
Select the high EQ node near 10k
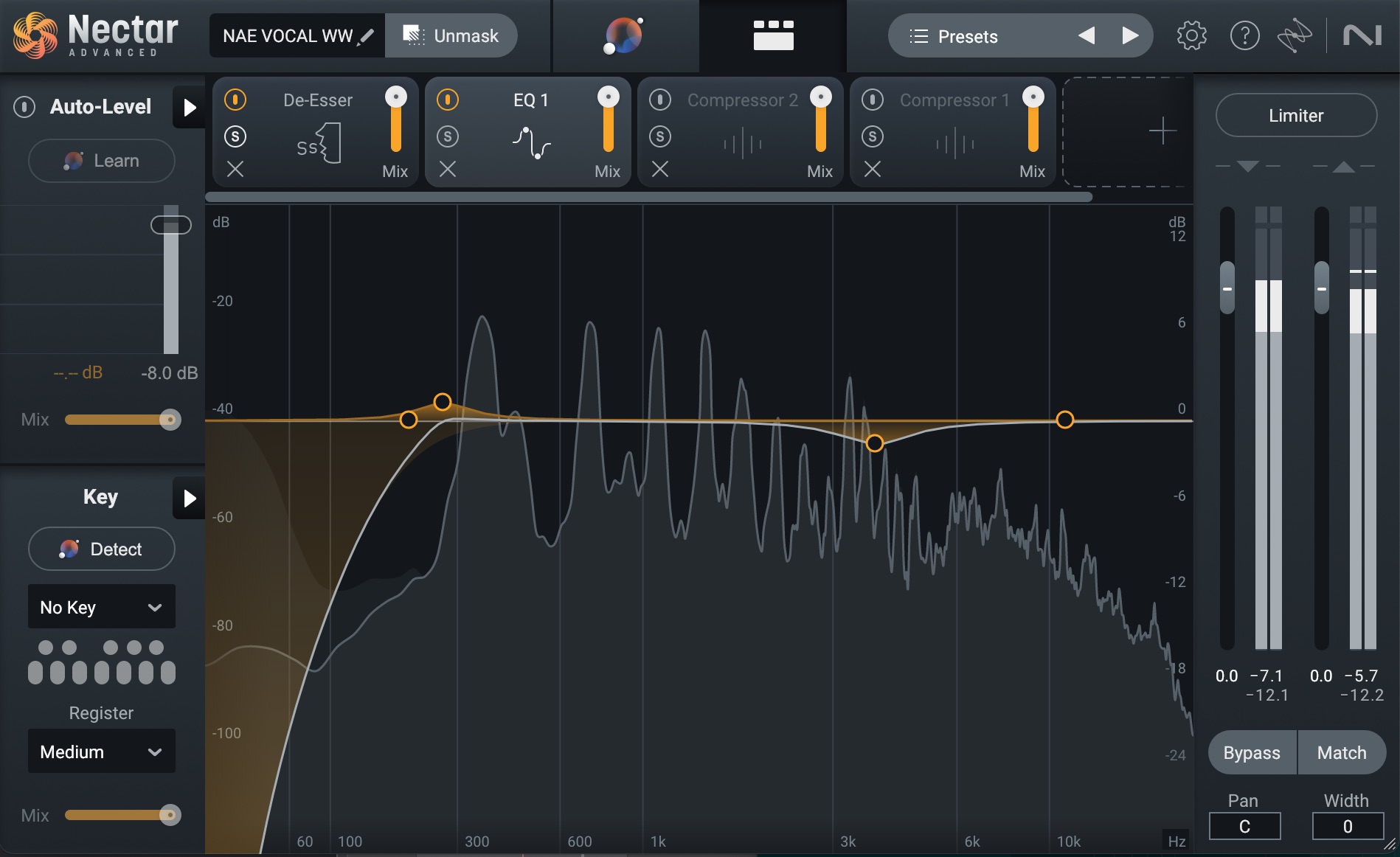[1064, 420]
